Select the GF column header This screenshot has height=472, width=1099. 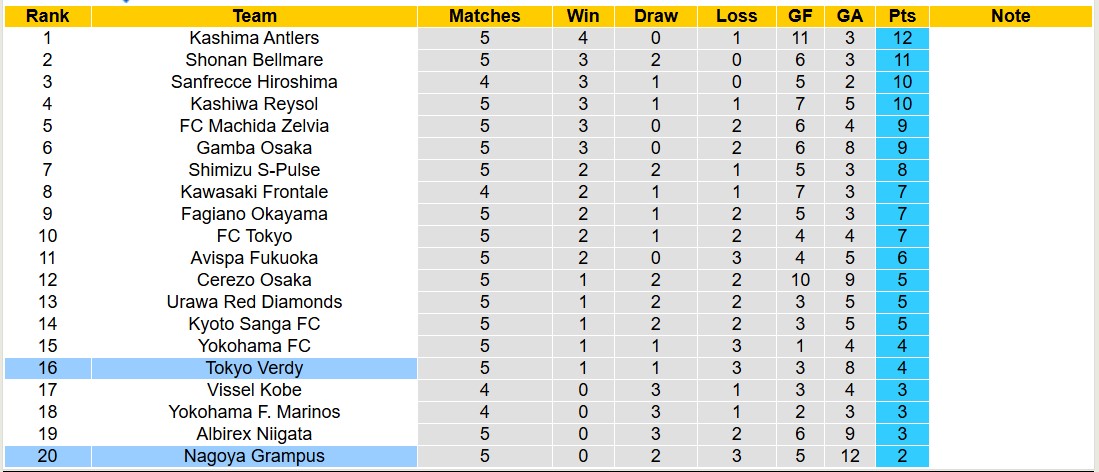pyautogui.click(x=800, y=16)
